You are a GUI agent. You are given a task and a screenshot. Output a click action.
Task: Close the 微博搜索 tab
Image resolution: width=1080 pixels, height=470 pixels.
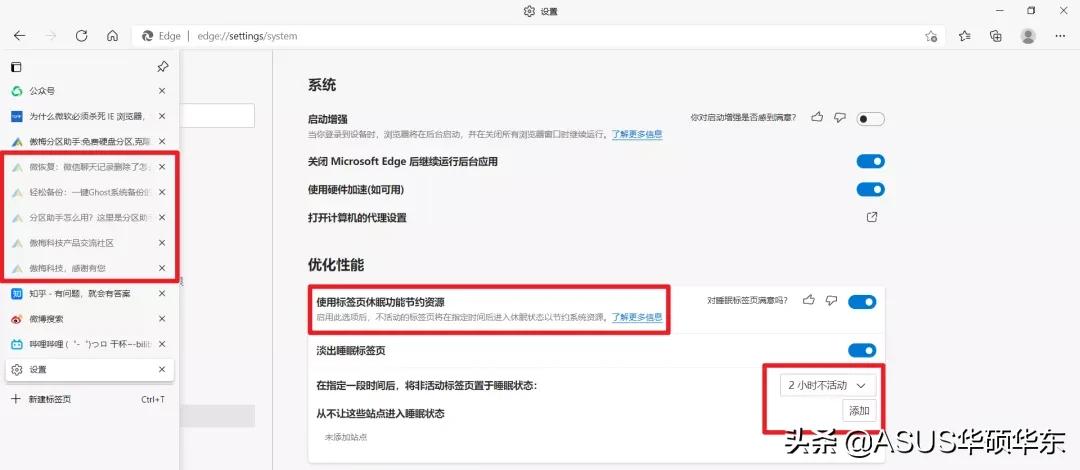coord(162,318)
